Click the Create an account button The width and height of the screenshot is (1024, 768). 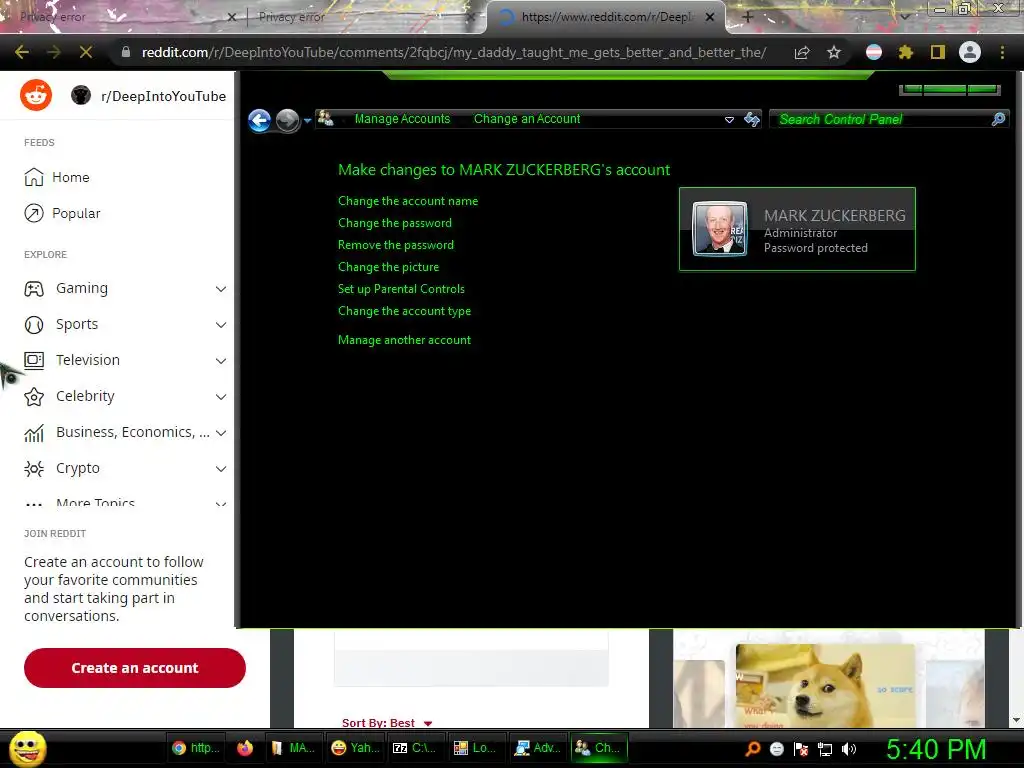(x=135, y=668)
